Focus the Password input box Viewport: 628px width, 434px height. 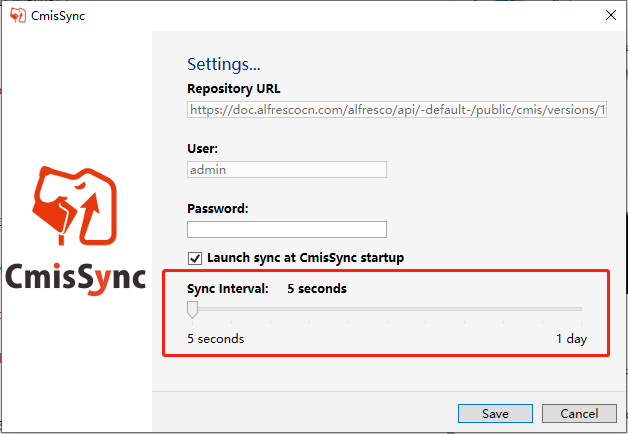(286, 229)
